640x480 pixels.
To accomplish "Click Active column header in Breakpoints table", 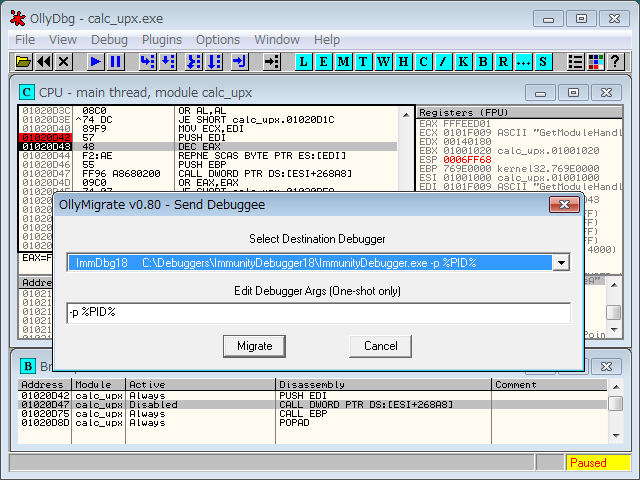I will [200, 384].
